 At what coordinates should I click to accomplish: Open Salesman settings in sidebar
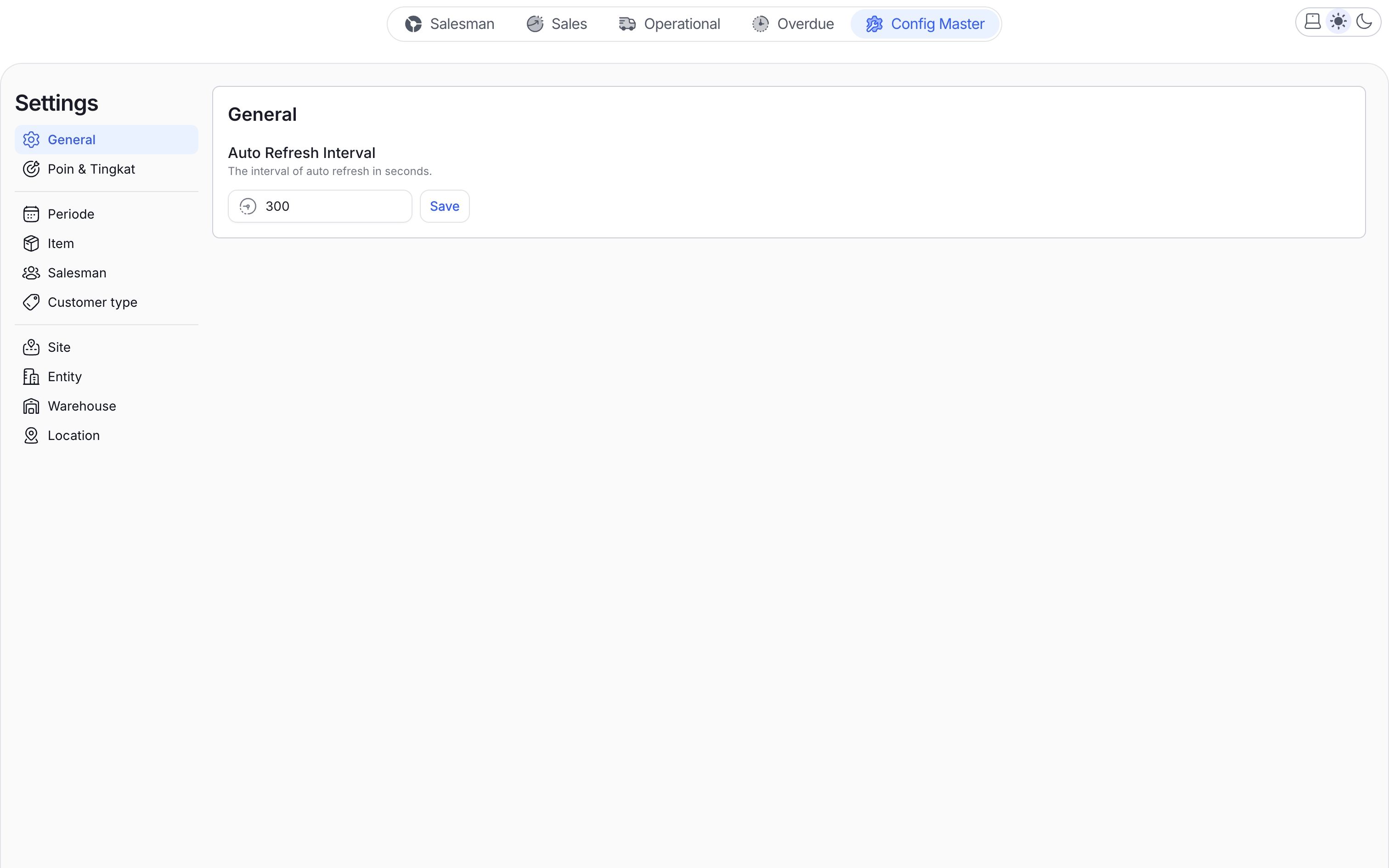[x=107, y=273]
